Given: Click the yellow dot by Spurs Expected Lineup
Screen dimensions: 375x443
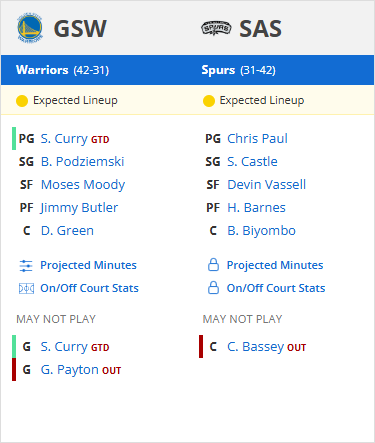Looking at the screenshot, I should (209, 101).
